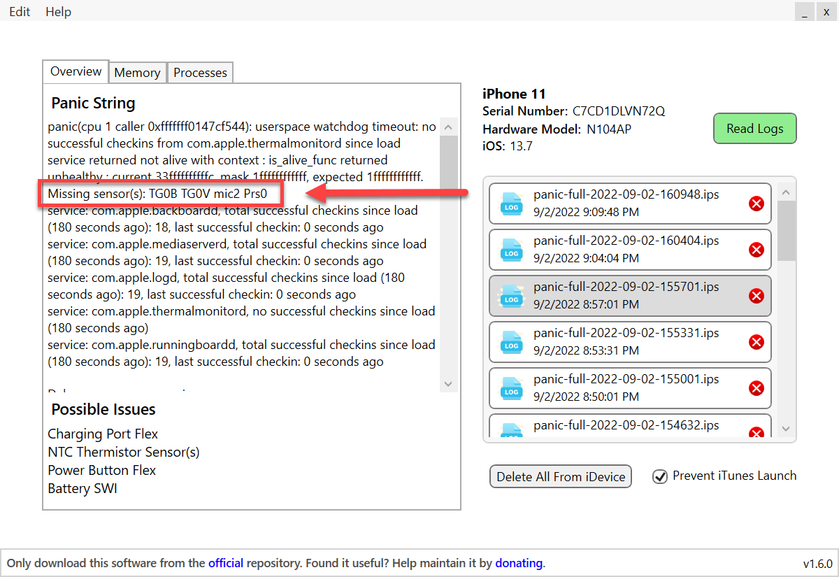This screenshot has height=577, width=839.
Task: Switch to the Processes tab
Action: (x=200, y=72)
